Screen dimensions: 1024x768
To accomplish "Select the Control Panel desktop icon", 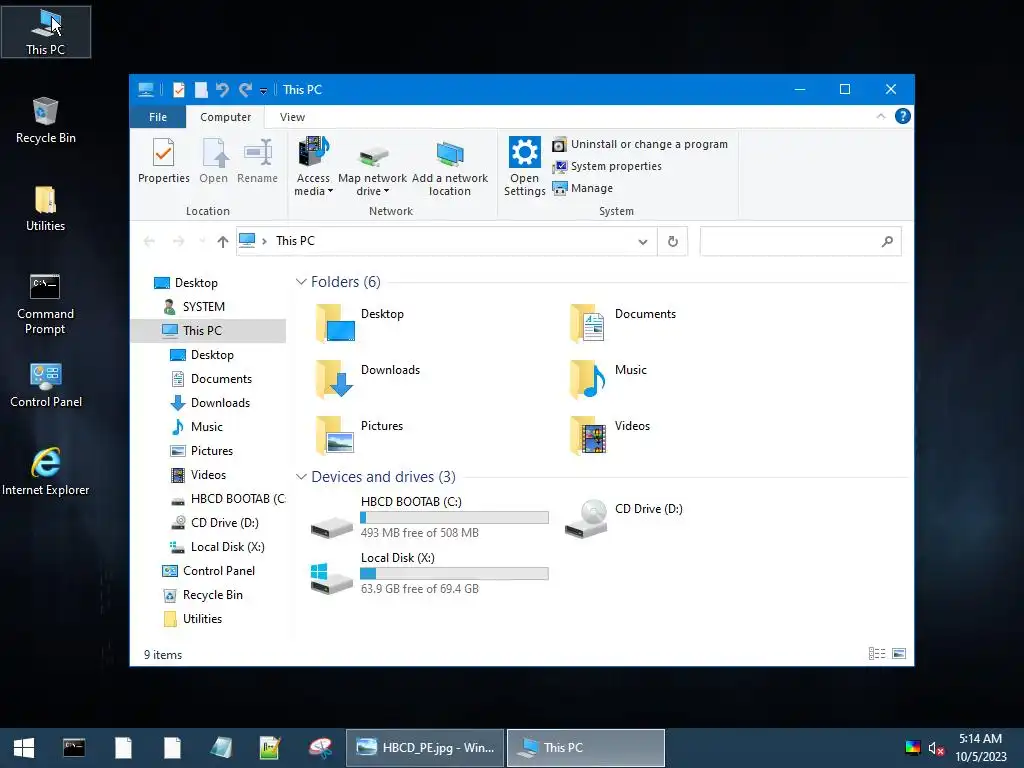I will 46,385.
